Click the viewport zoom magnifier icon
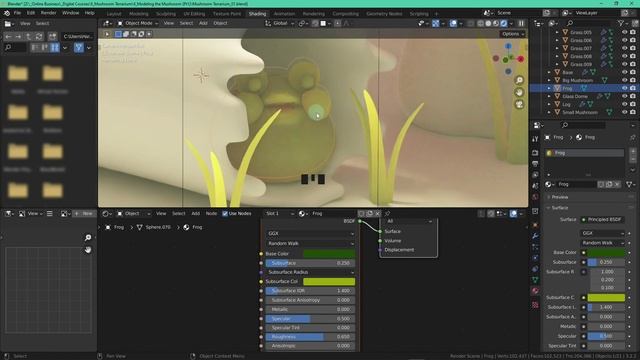 pyautogui.click(x=519, y=80)
